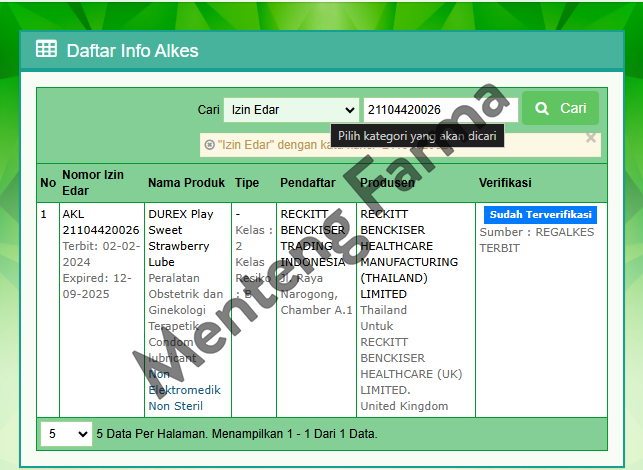The height and width of the screenshot is (470, 643).
Task: Click the DUREX Play Sweet Strawberry Lube name
Action: 181,238
